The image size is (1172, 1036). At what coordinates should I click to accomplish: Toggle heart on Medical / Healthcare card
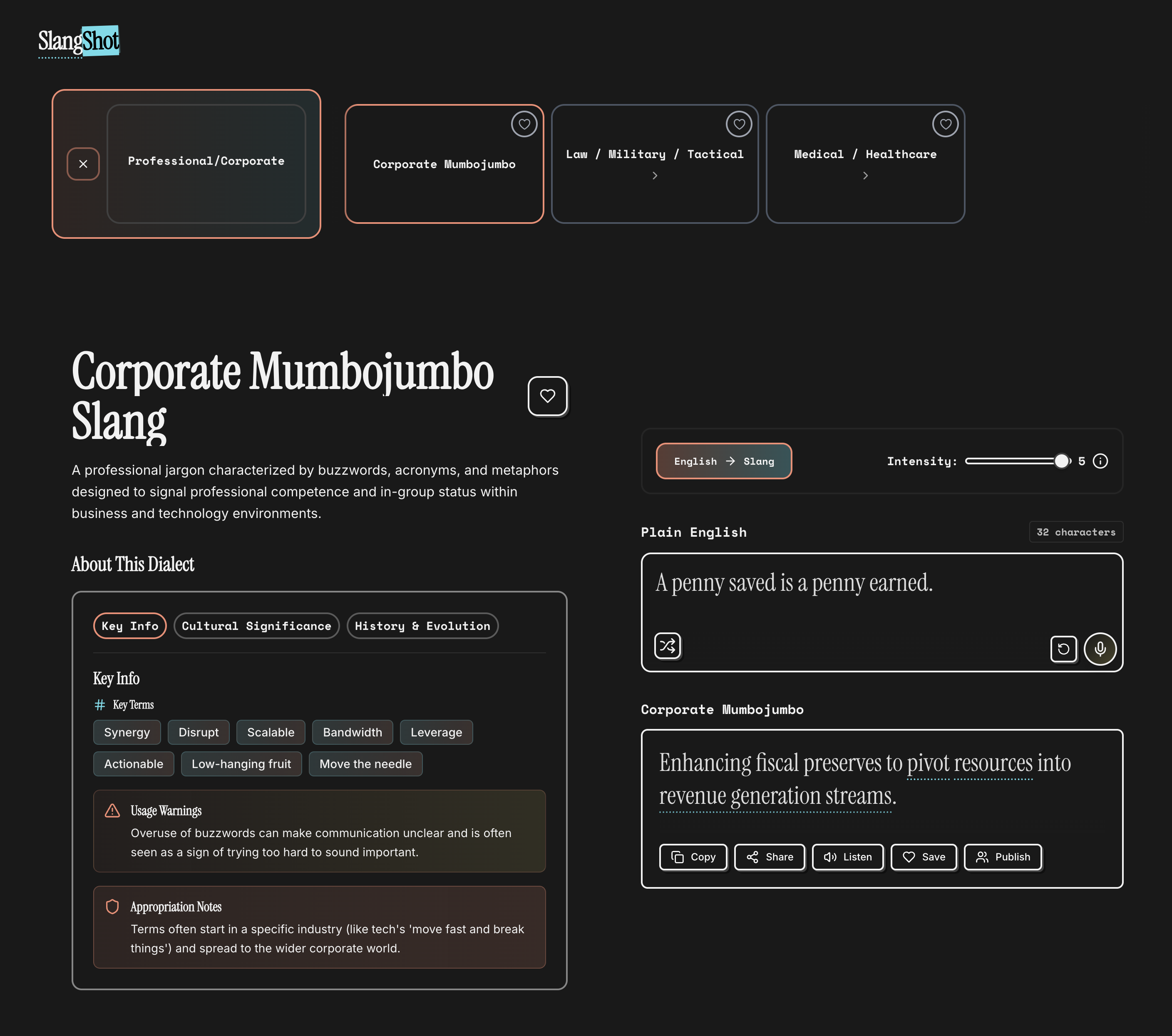click(945, 124)
